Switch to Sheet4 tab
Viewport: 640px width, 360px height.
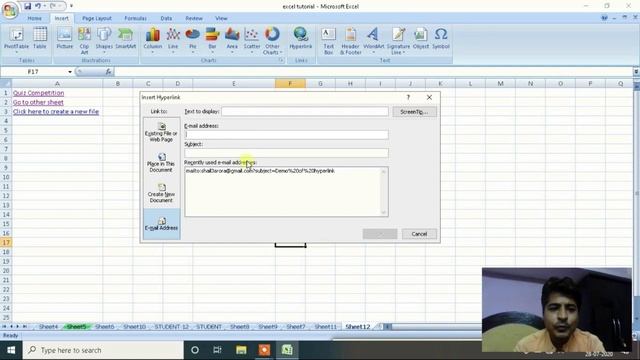coord(48,327)
